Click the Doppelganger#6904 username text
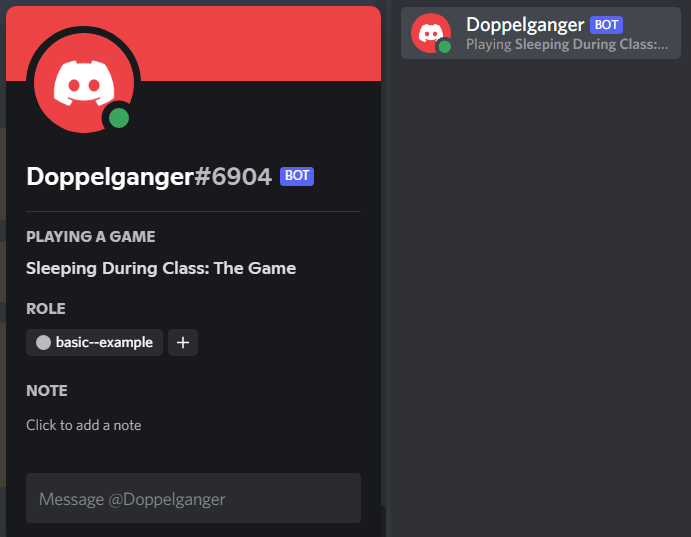Viewport: 691px width, 537px height. click(149, 177)
